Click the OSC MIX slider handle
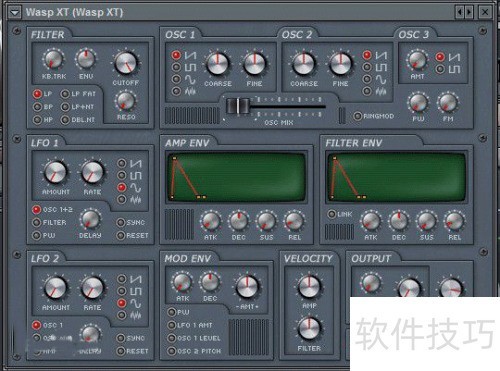 pyautogui.click(x=238, y=106)
